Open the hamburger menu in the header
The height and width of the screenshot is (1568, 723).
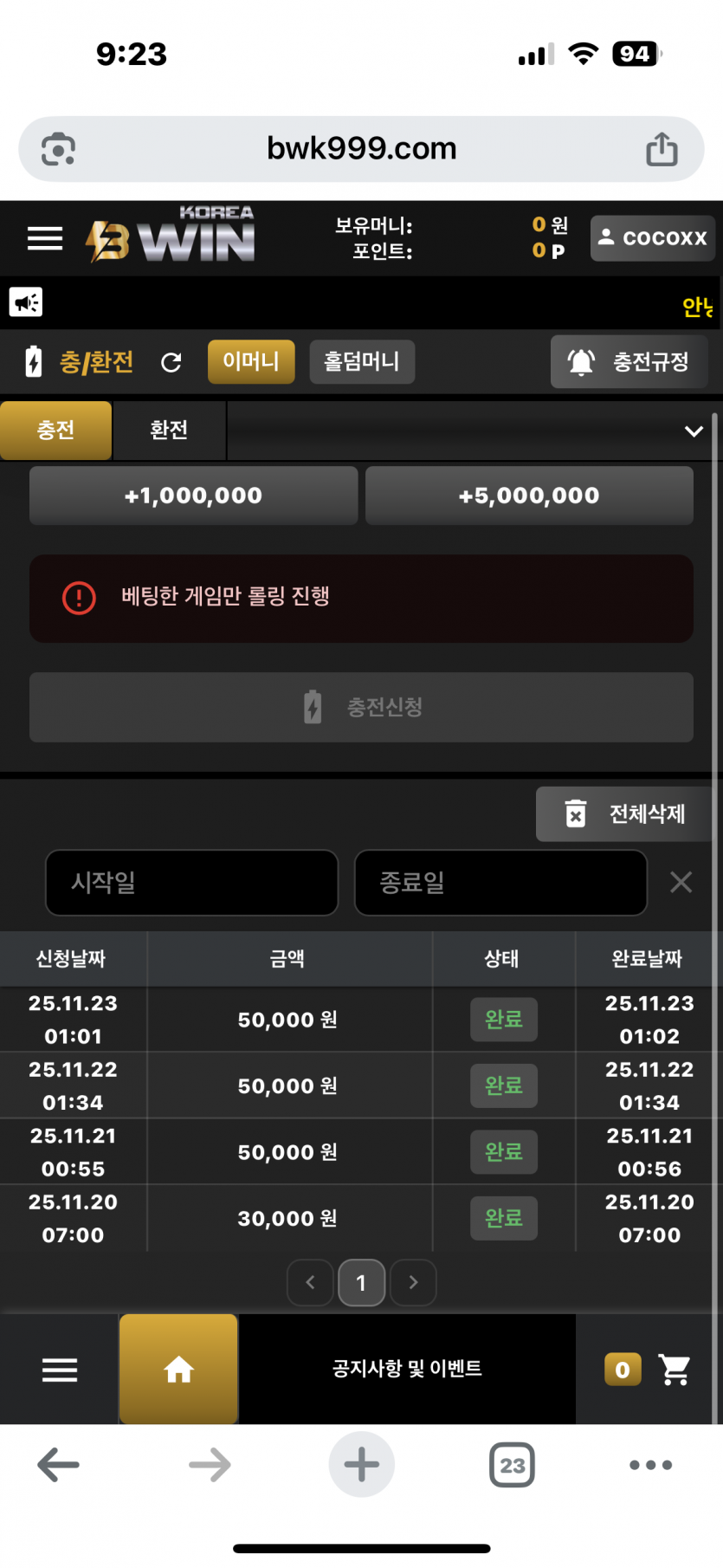pyautogui.click(x=45, y=238)
